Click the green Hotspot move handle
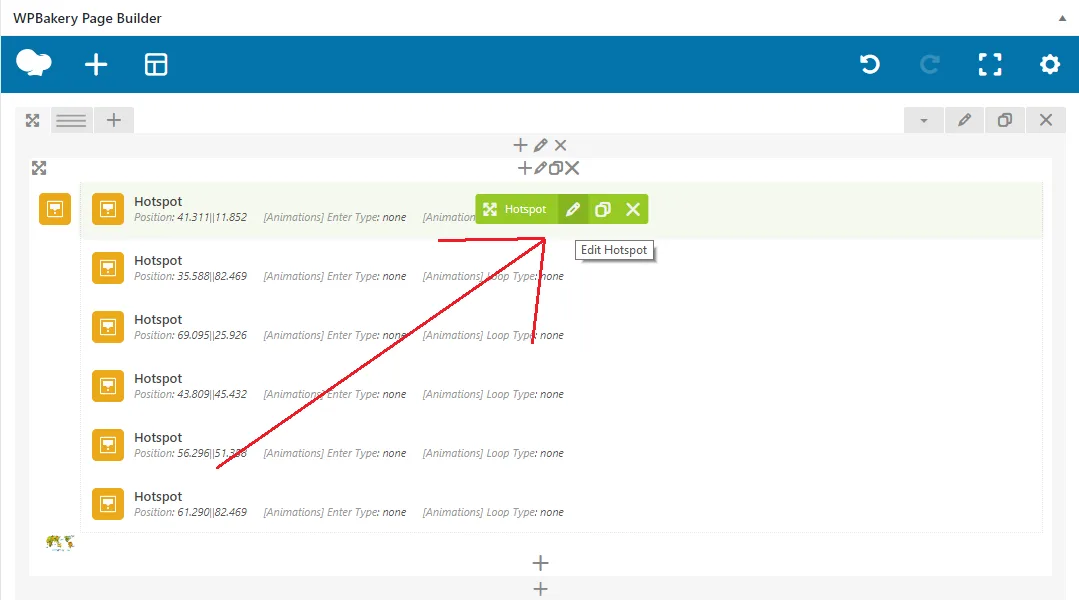 (x=517, y=209)
